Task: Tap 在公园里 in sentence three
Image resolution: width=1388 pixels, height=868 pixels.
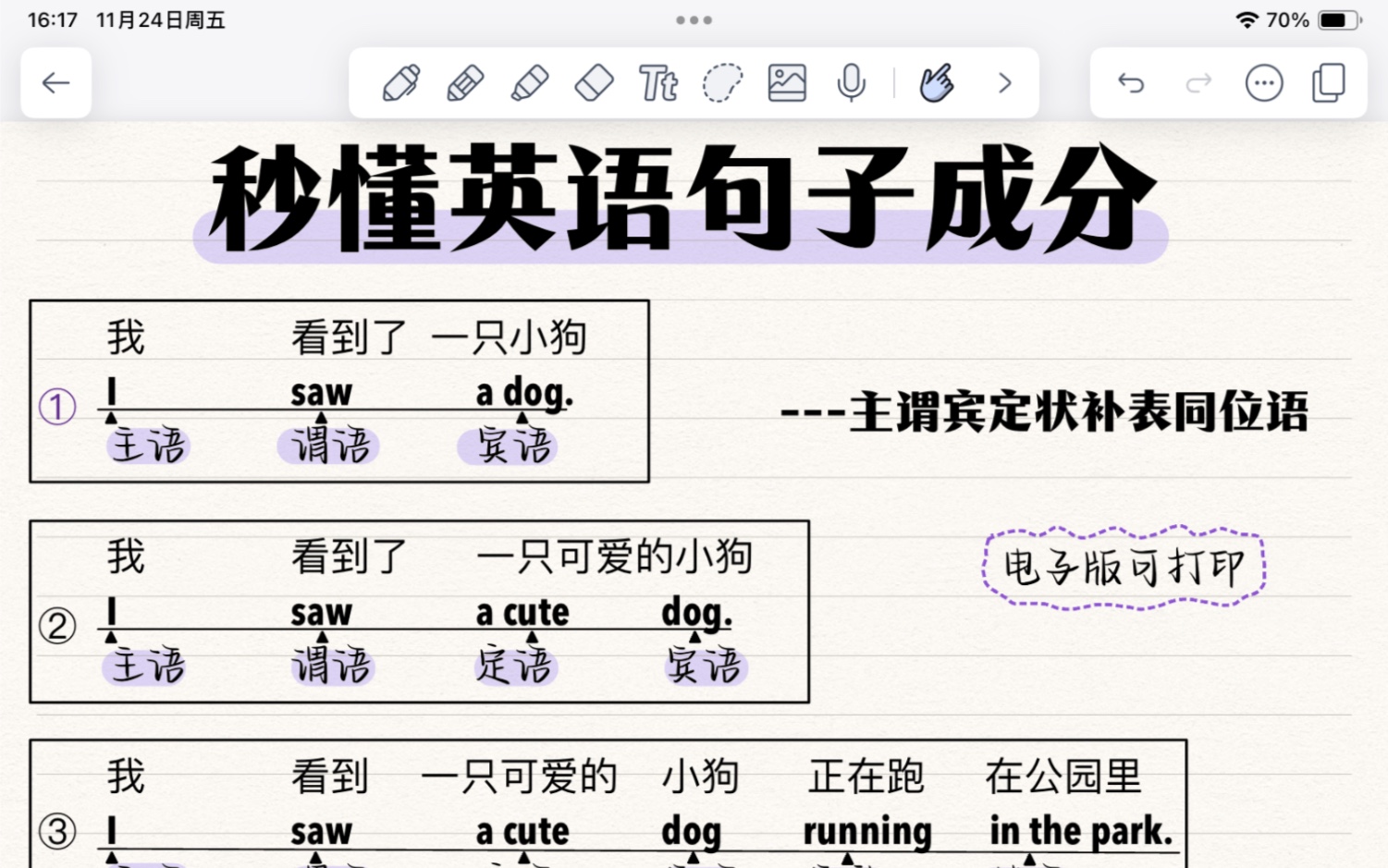Action: (x=1063, y=776)
